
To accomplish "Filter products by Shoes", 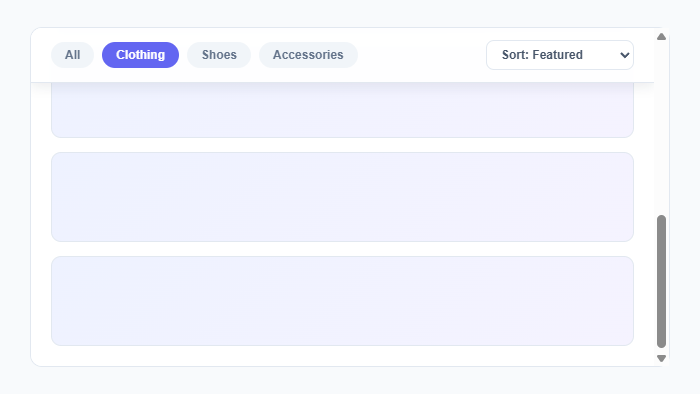I will [x=219, y=55].
